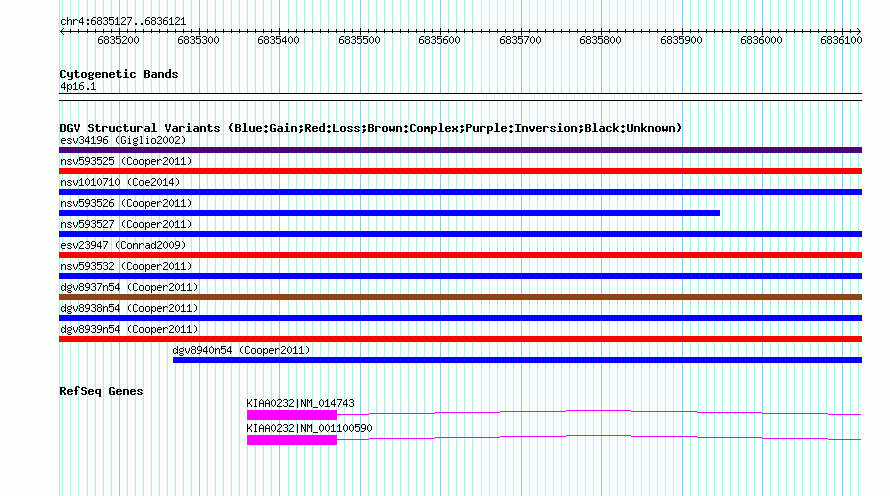This screenshot has height=496, width=890.
Task: Click the 6835600 ruler coordinate
Action: 439,40
